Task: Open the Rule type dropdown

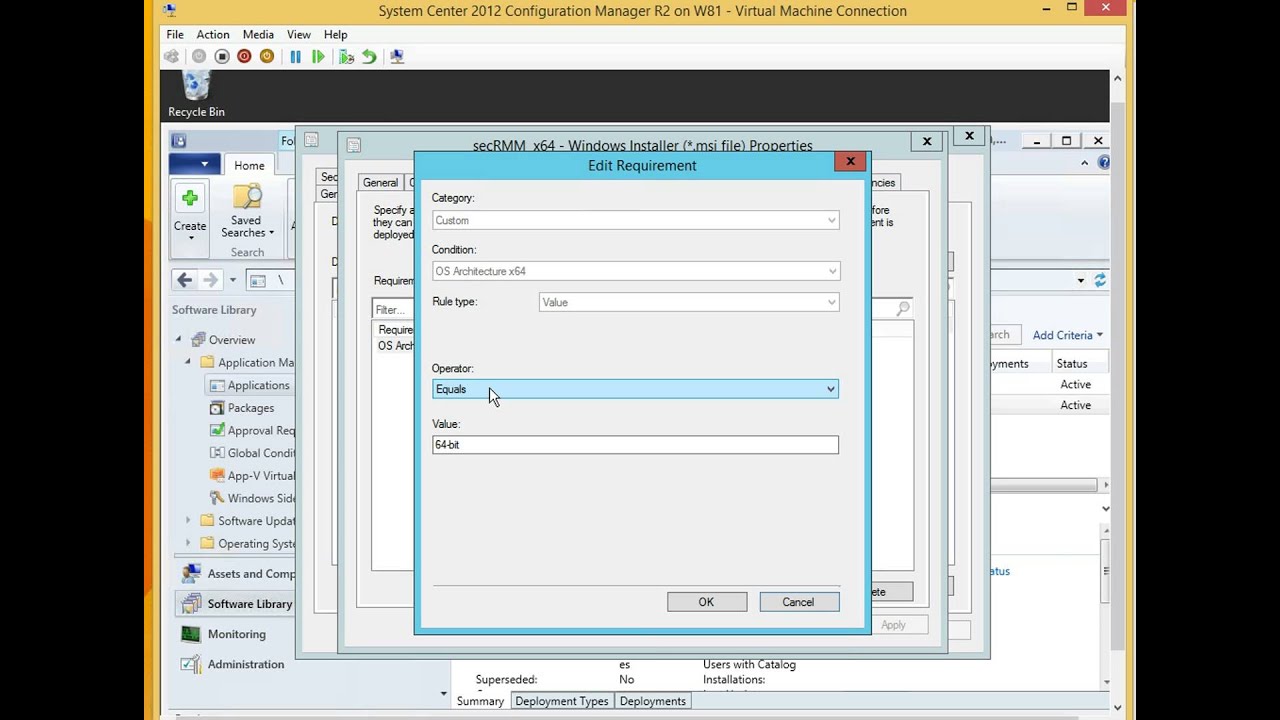Action: pos(689,302)
